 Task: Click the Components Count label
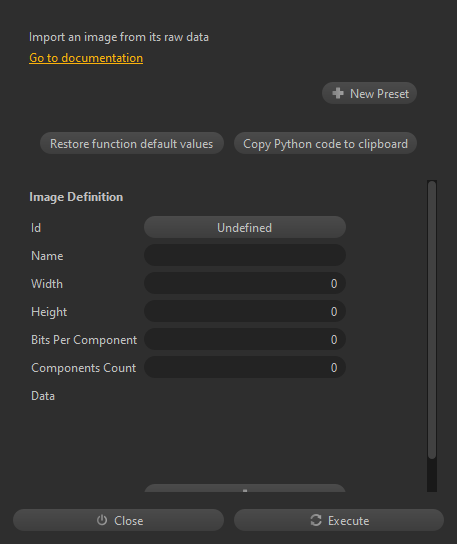point(84,368)
